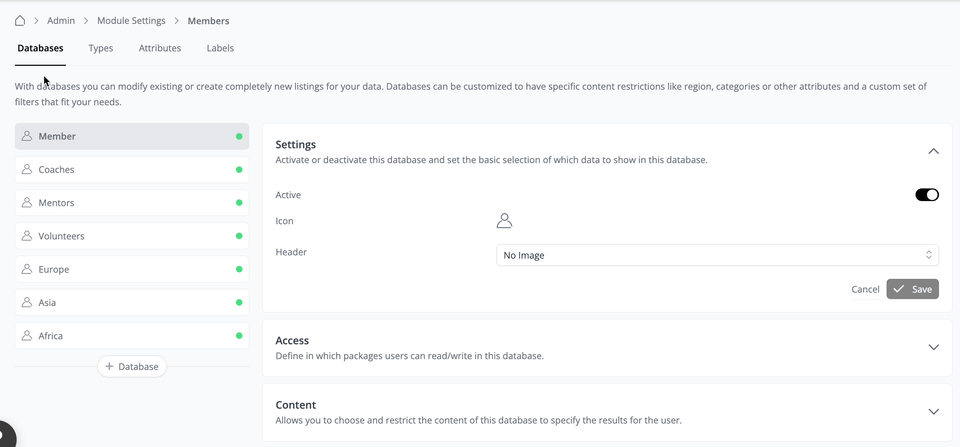
Task: Open the Header image dropdown
Action: (x=717, y=255)
